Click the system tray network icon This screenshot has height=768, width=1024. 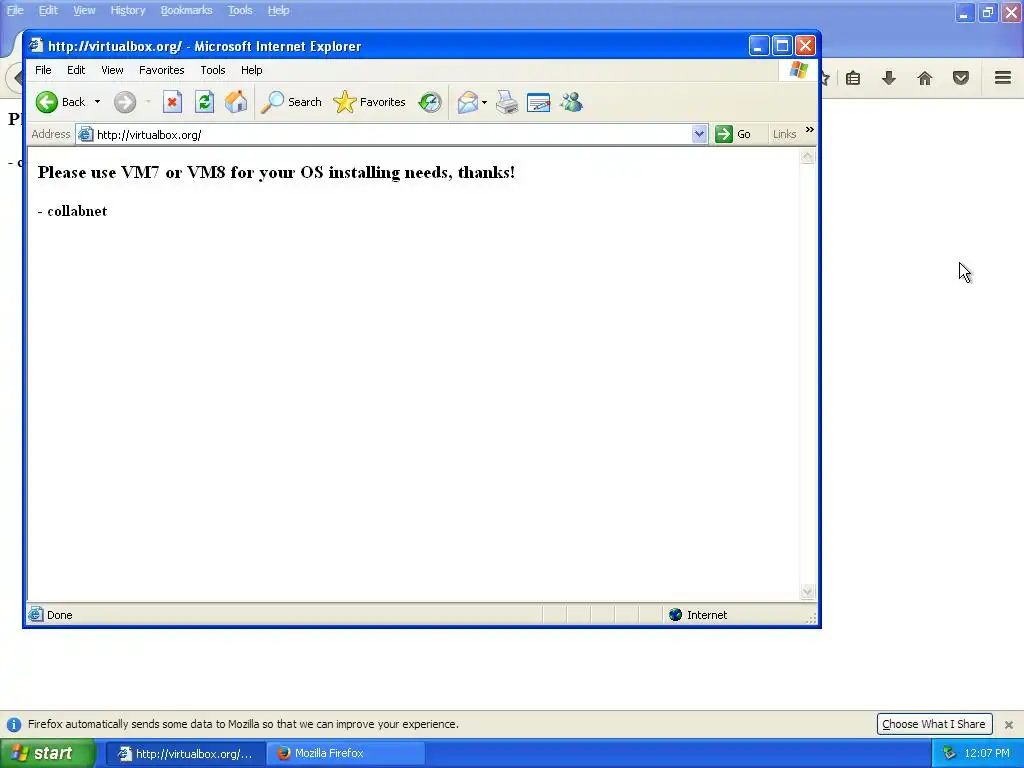pyautogui.click(x=949, y=754)
